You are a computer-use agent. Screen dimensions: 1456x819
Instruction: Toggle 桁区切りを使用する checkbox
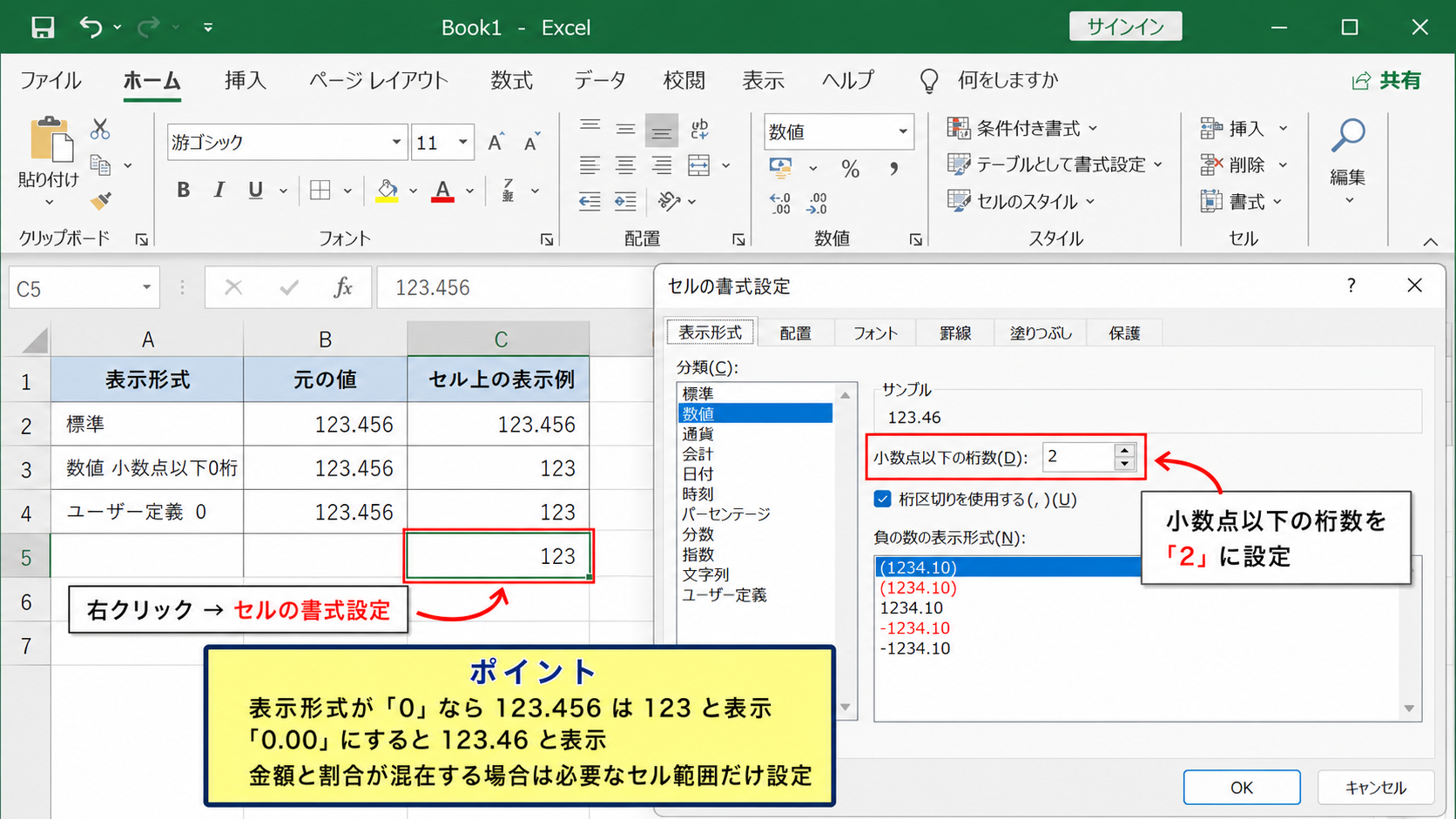point(883,499)
